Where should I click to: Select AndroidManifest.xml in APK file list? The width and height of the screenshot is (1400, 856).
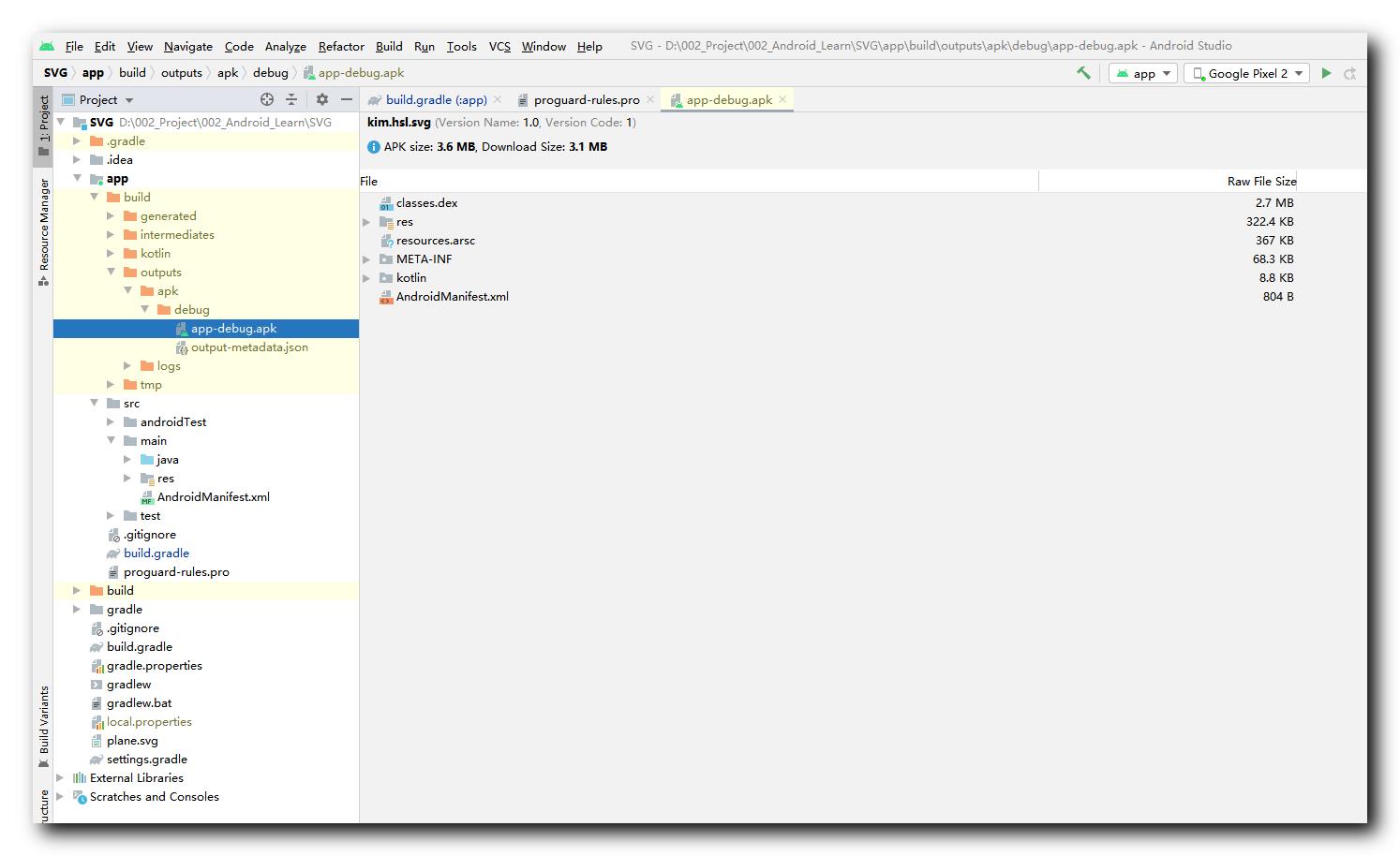(452, 297)
